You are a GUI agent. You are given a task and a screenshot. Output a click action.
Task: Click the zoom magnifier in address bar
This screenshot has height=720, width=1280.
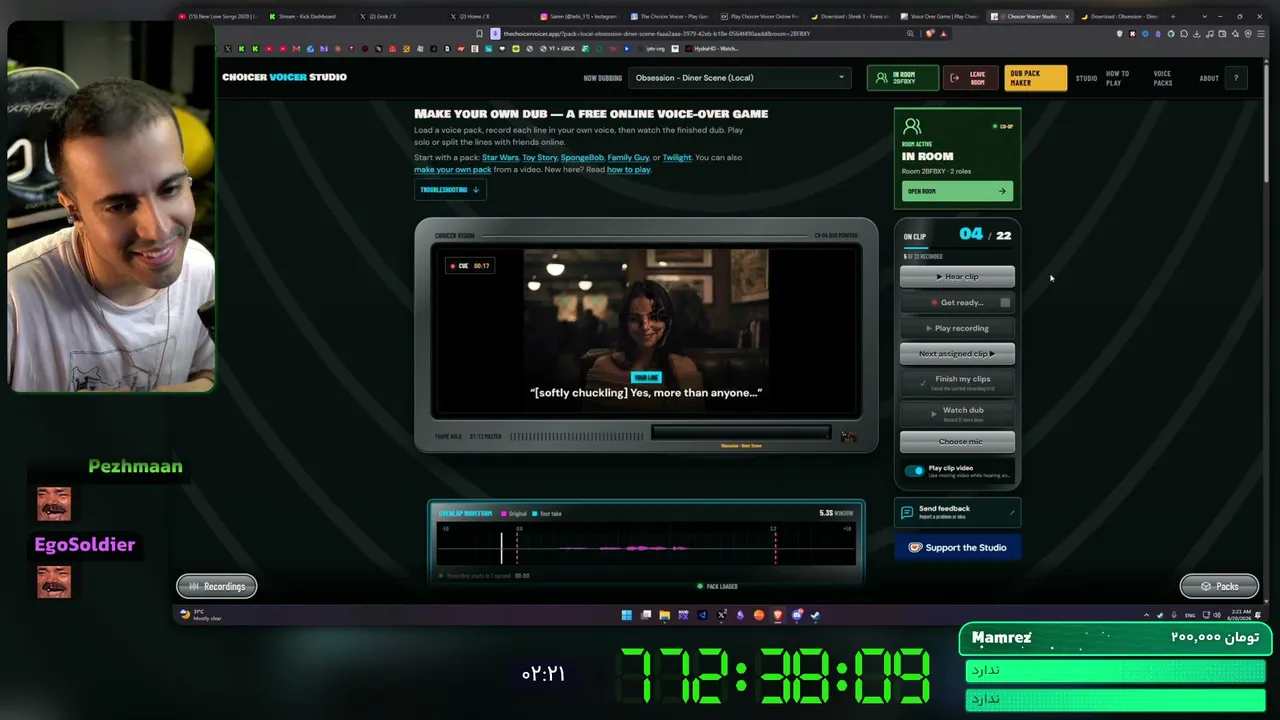(910, 33)
